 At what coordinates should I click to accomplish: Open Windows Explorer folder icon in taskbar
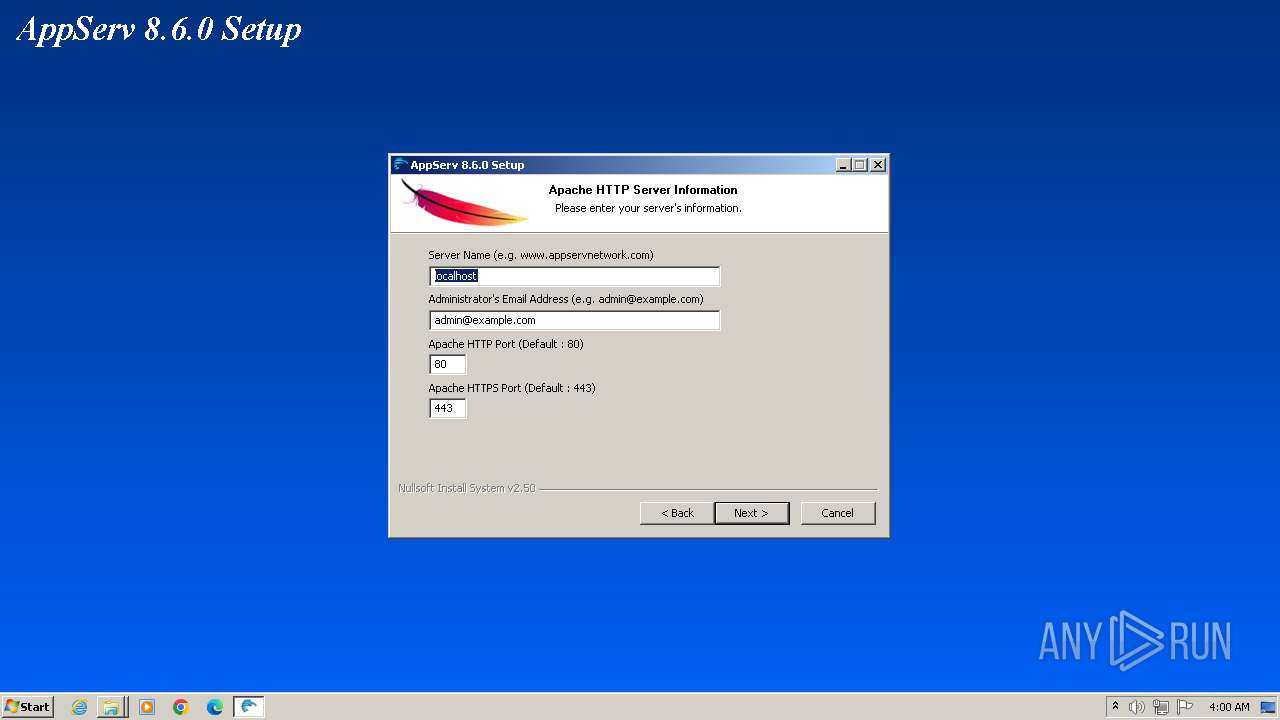pyautogui.click(x=112, y=707)
